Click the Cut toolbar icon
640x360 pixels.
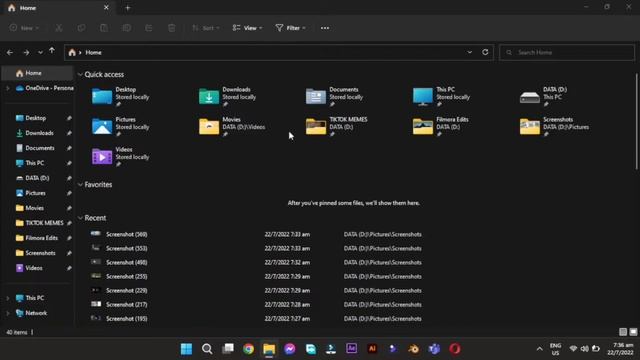tap(59, 28)
